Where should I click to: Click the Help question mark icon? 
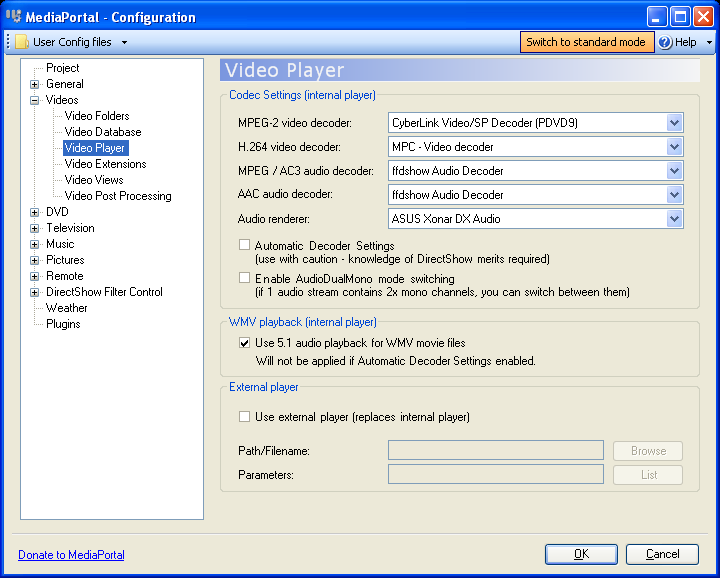coord(665,42)
